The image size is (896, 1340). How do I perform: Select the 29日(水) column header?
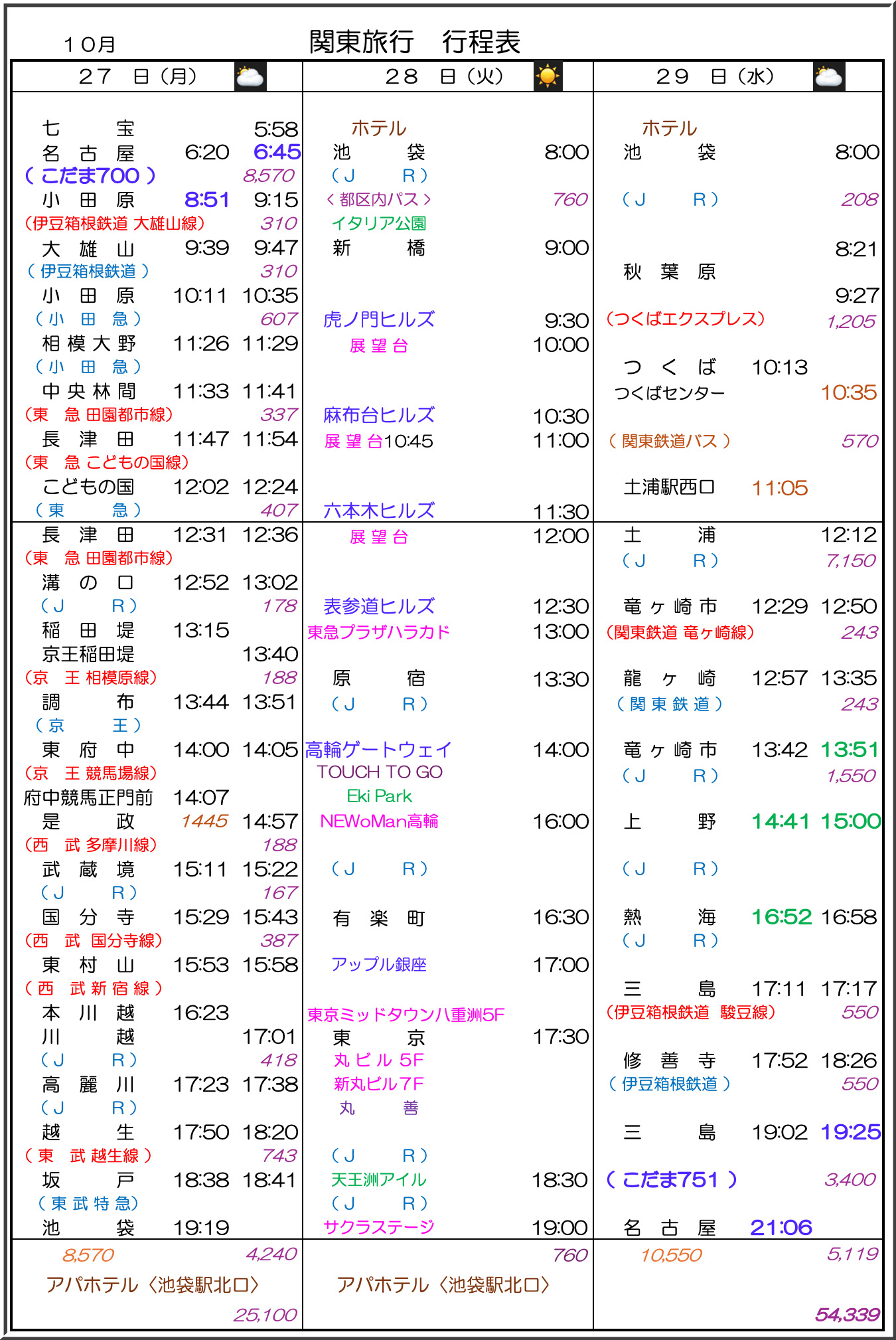[x=715, y=77]
